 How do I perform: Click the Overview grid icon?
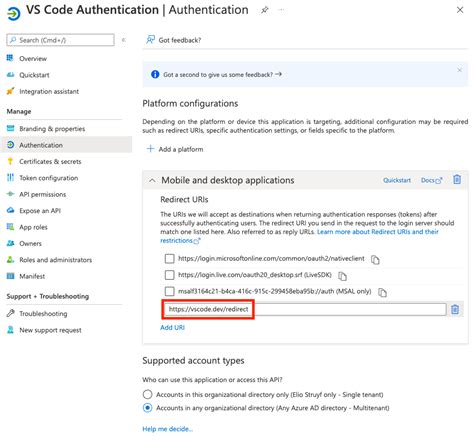[10, 58]
